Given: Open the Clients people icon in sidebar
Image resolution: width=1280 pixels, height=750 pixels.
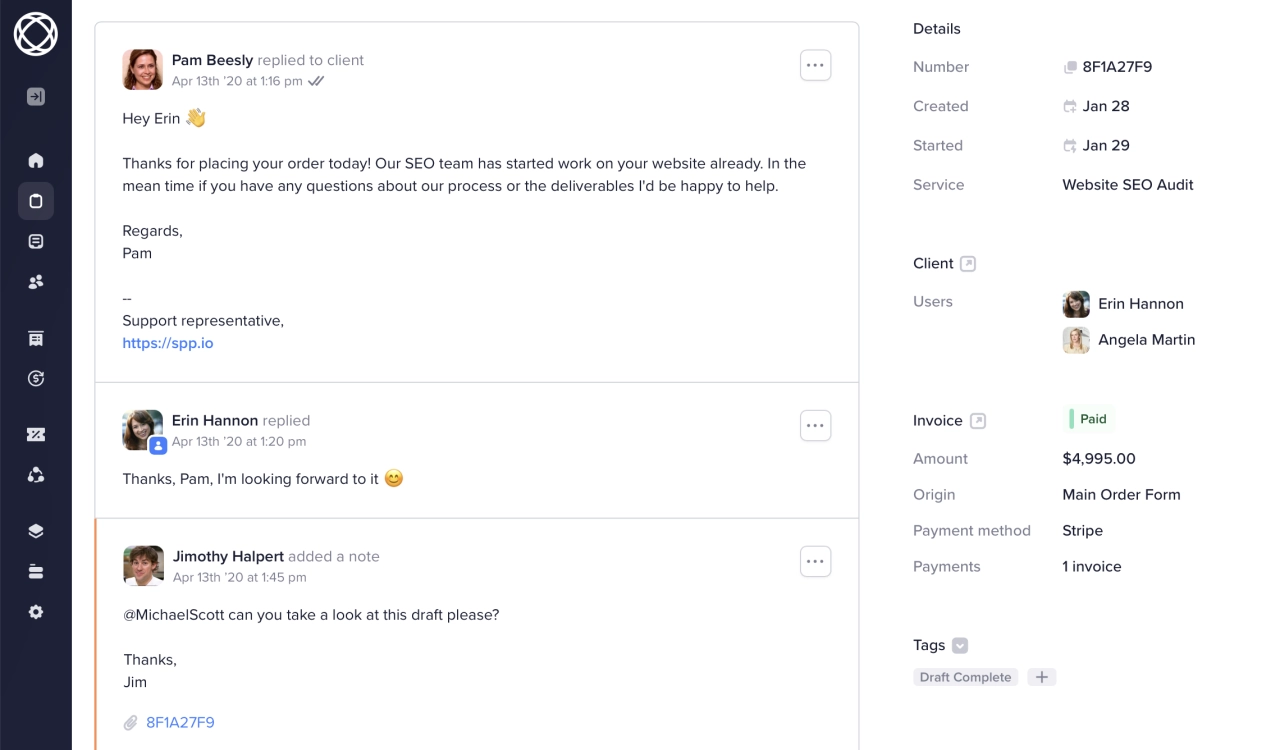Looking at the screenshot, I should 36,282.
